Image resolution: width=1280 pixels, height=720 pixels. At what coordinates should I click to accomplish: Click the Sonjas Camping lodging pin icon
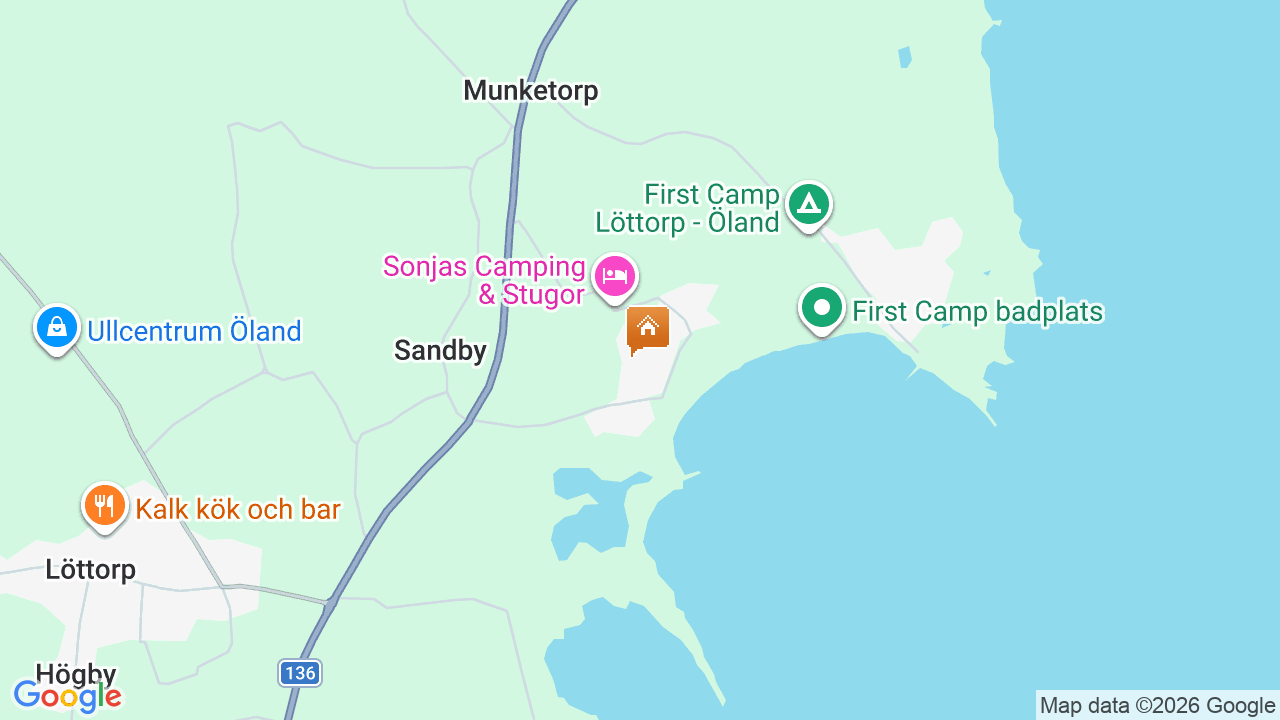coord(615,277)
